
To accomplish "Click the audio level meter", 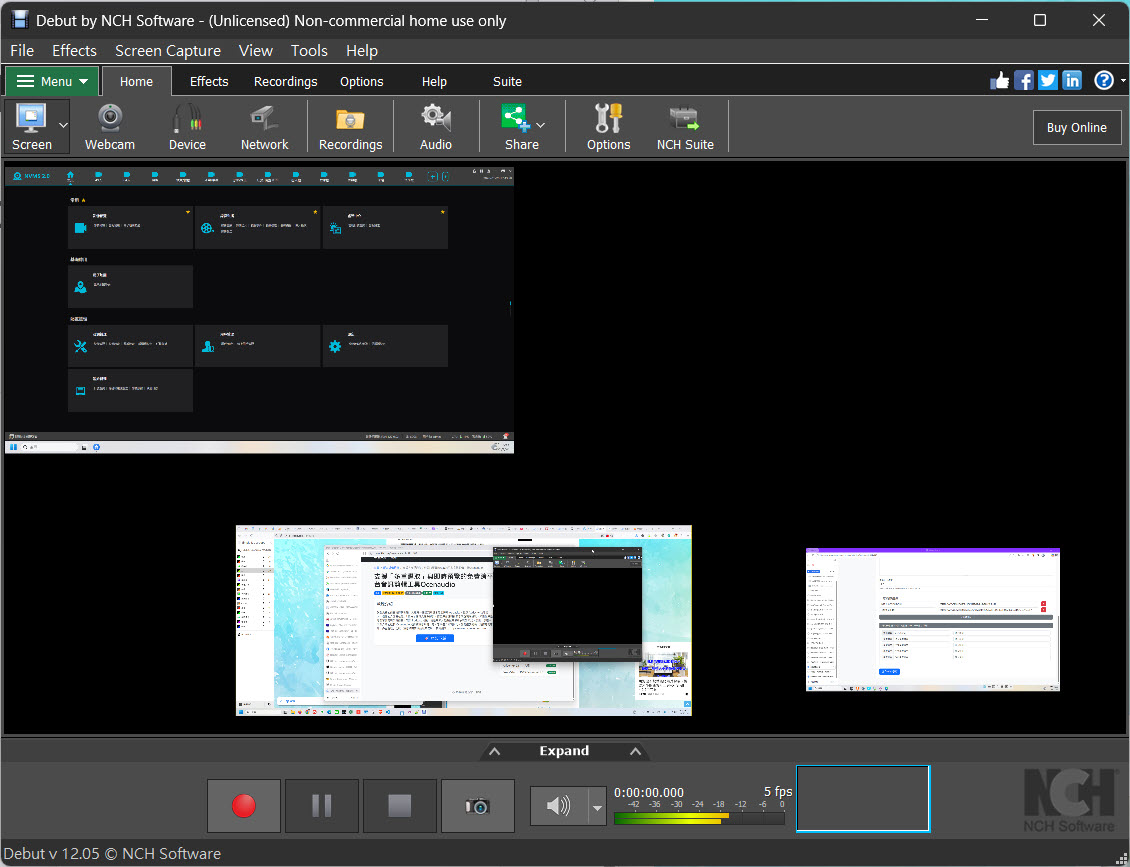I will (x=698, y=817).
